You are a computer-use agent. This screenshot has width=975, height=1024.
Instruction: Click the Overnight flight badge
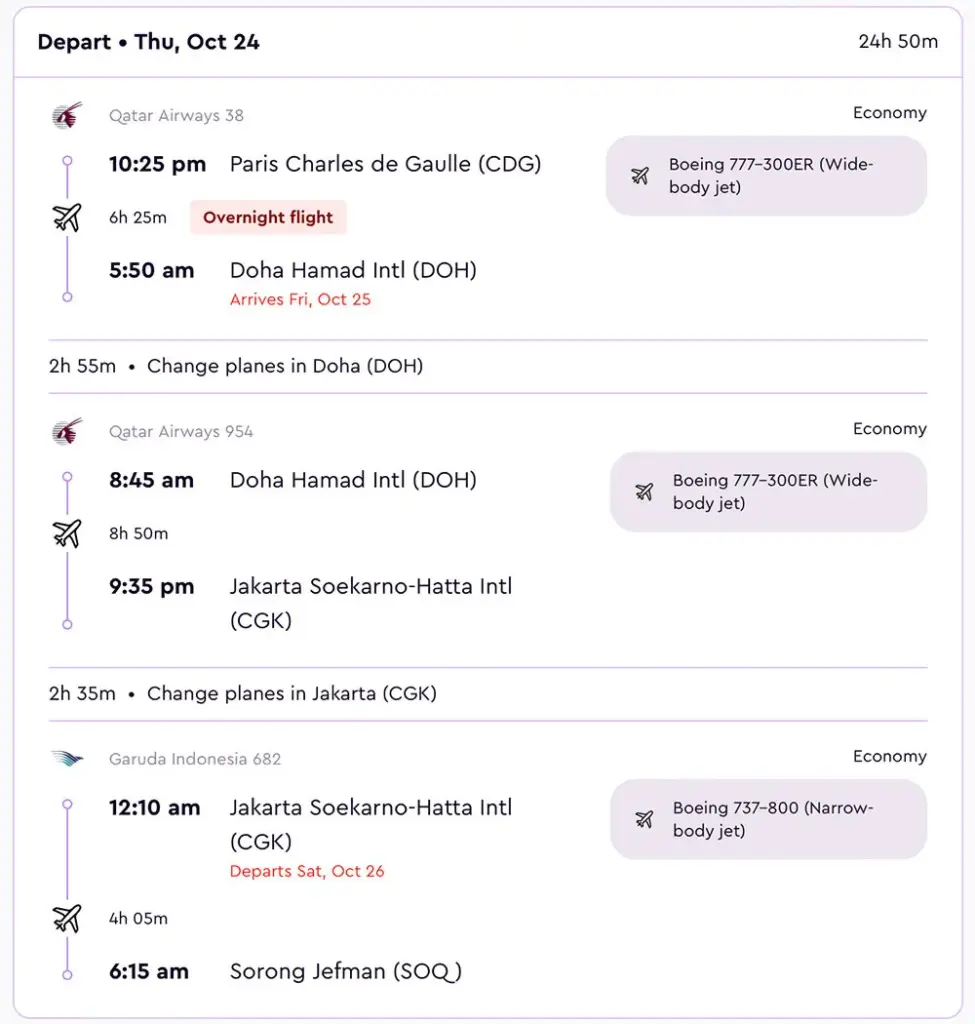[268, 217]
